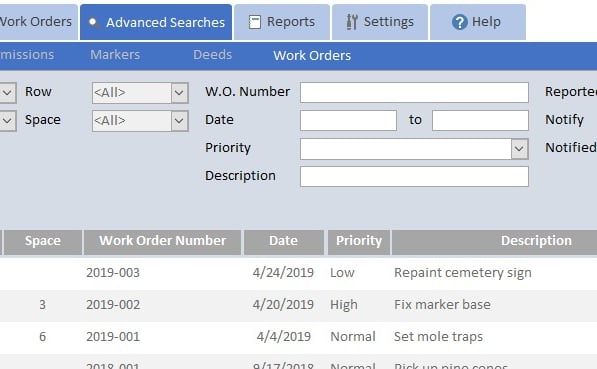This screenshot has width=597, height=369.
Task: Sort by the Space column header
Action: pyautogui.click(x=43, y=242)
